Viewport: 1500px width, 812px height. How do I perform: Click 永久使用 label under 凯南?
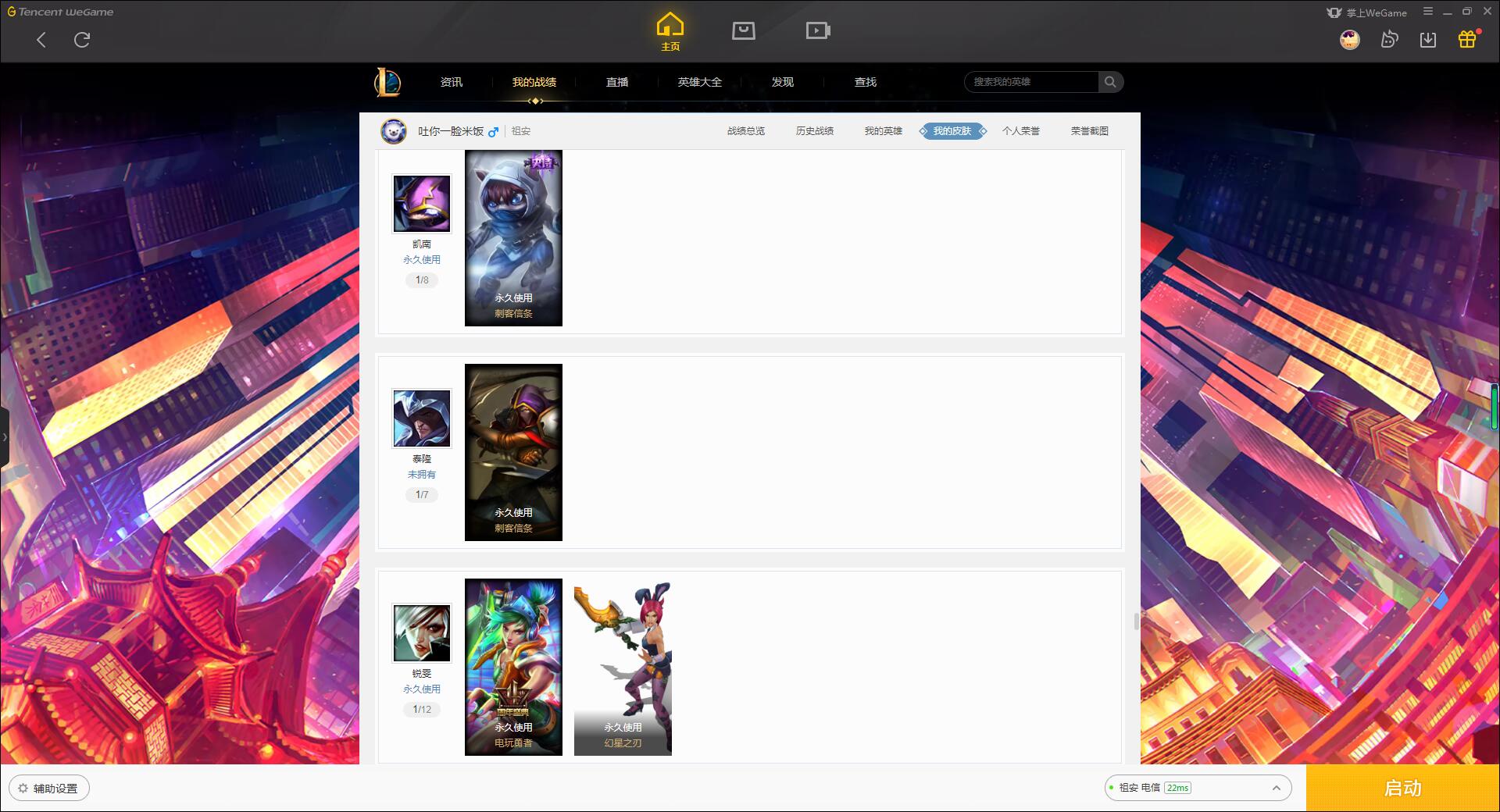point(422,260)
